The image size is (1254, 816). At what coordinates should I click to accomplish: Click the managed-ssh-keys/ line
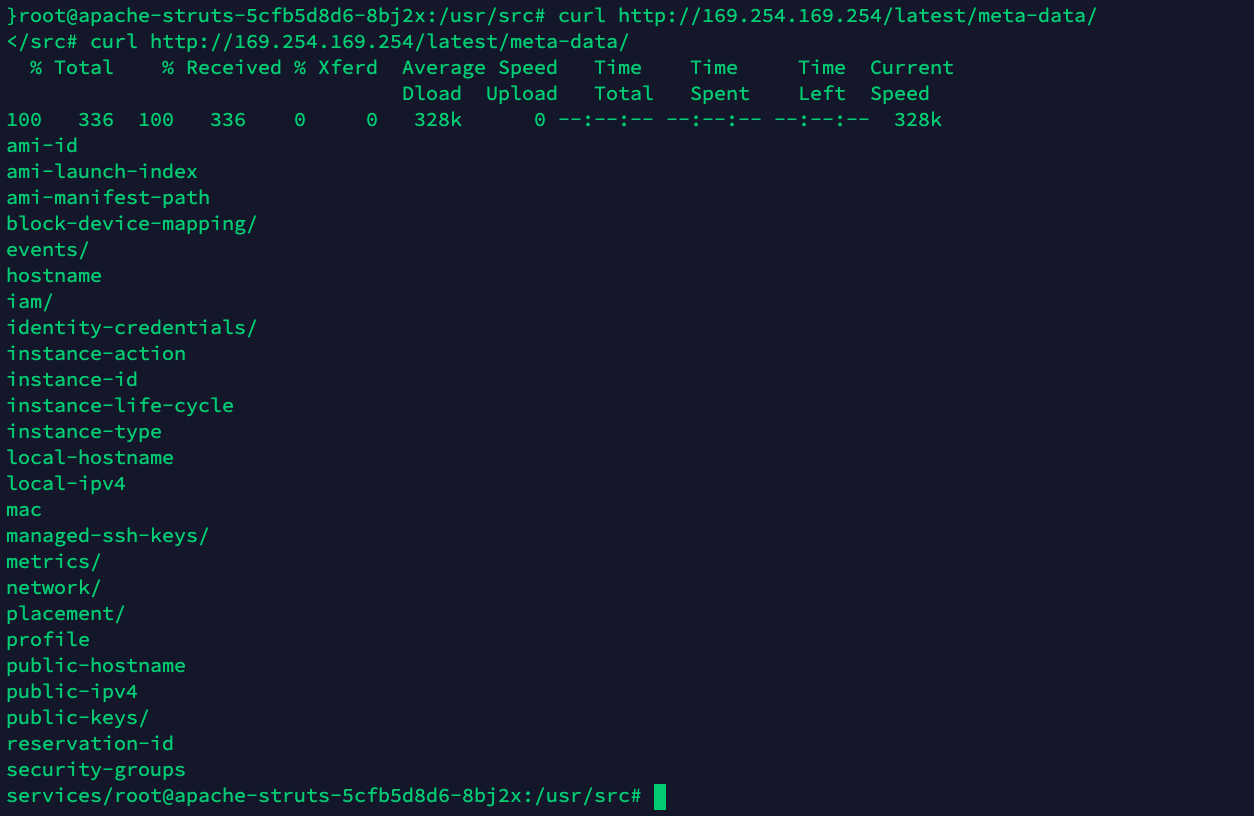pos(108,536)
